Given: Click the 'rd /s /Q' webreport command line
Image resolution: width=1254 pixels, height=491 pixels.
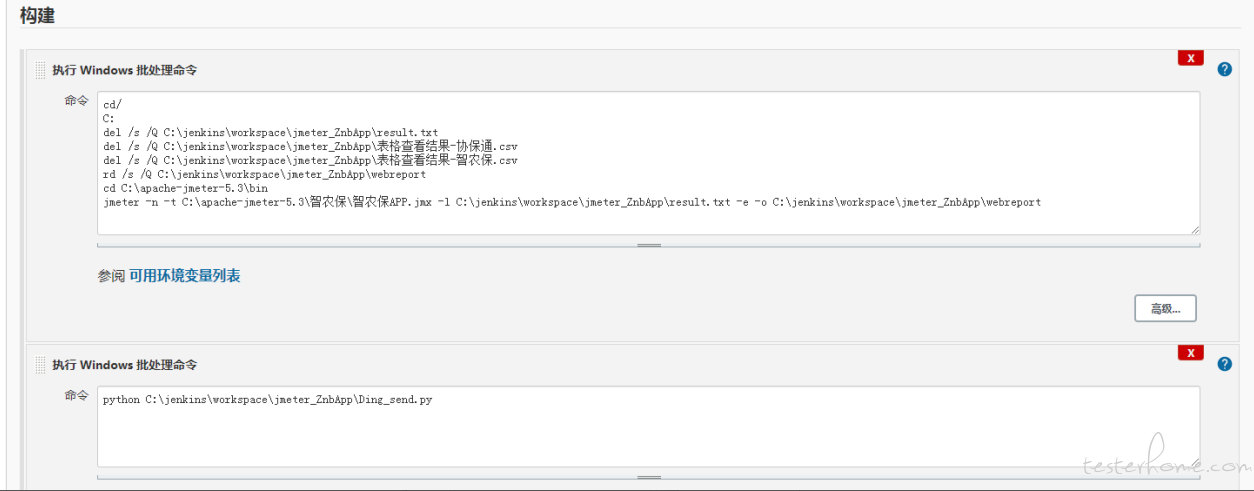Looking at the screenshot, I should [264, 174].
